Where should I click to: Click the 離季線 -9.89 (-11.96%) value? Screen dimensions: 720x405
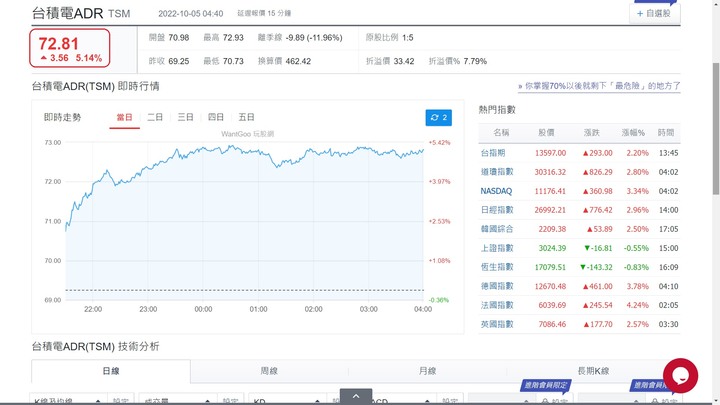click(x=314, y=38)
